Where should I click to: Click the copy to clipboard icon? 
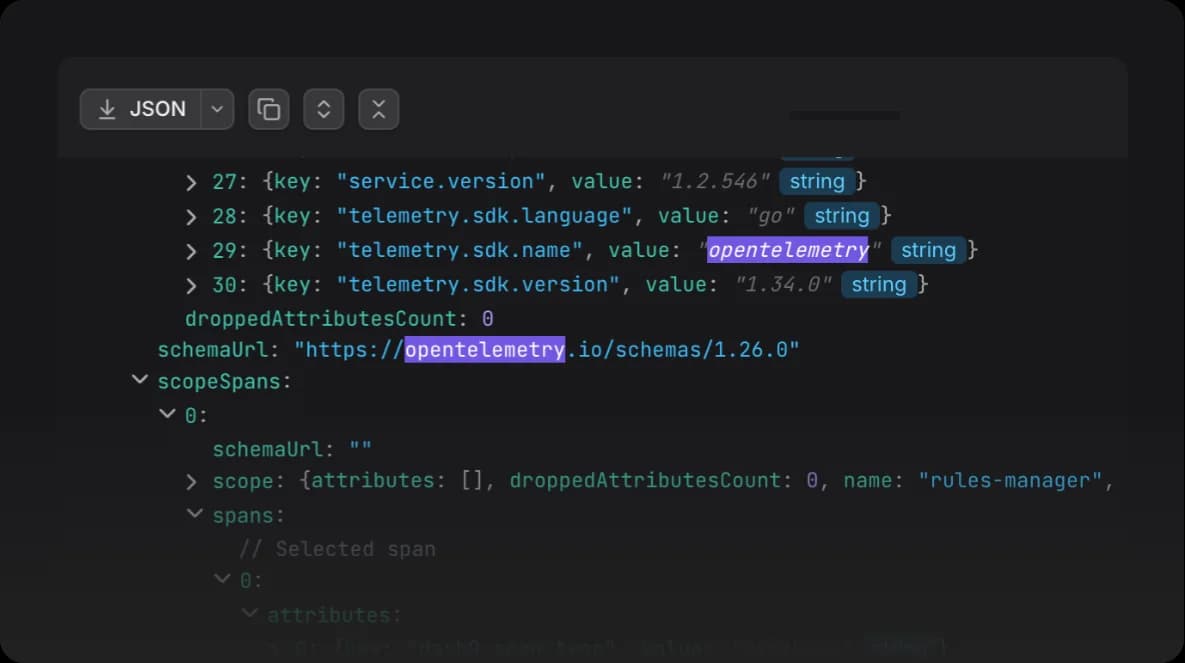(269, 110)
